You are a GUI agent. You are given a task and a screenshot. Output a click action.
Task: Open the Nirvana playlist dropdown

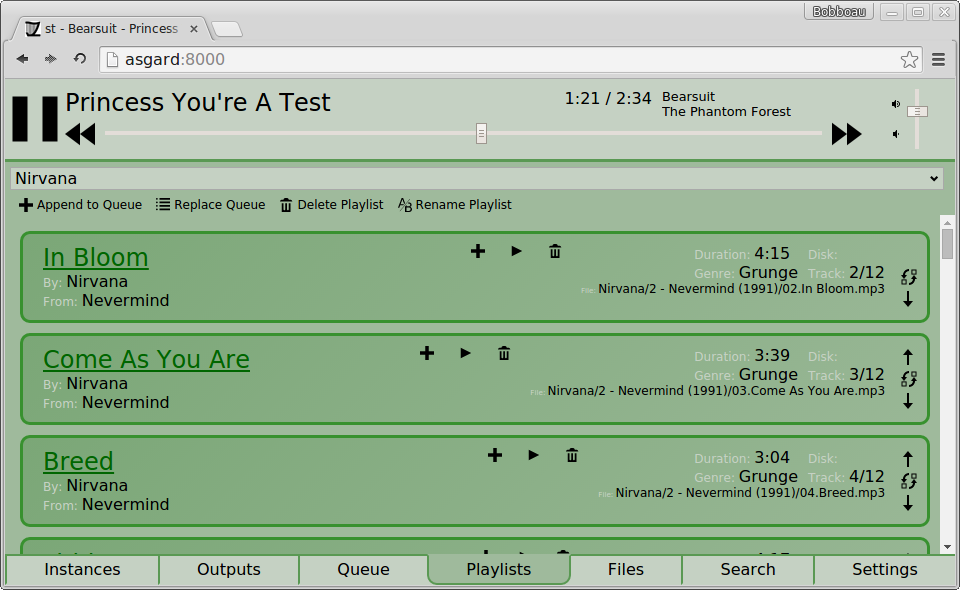click(476, 179)
